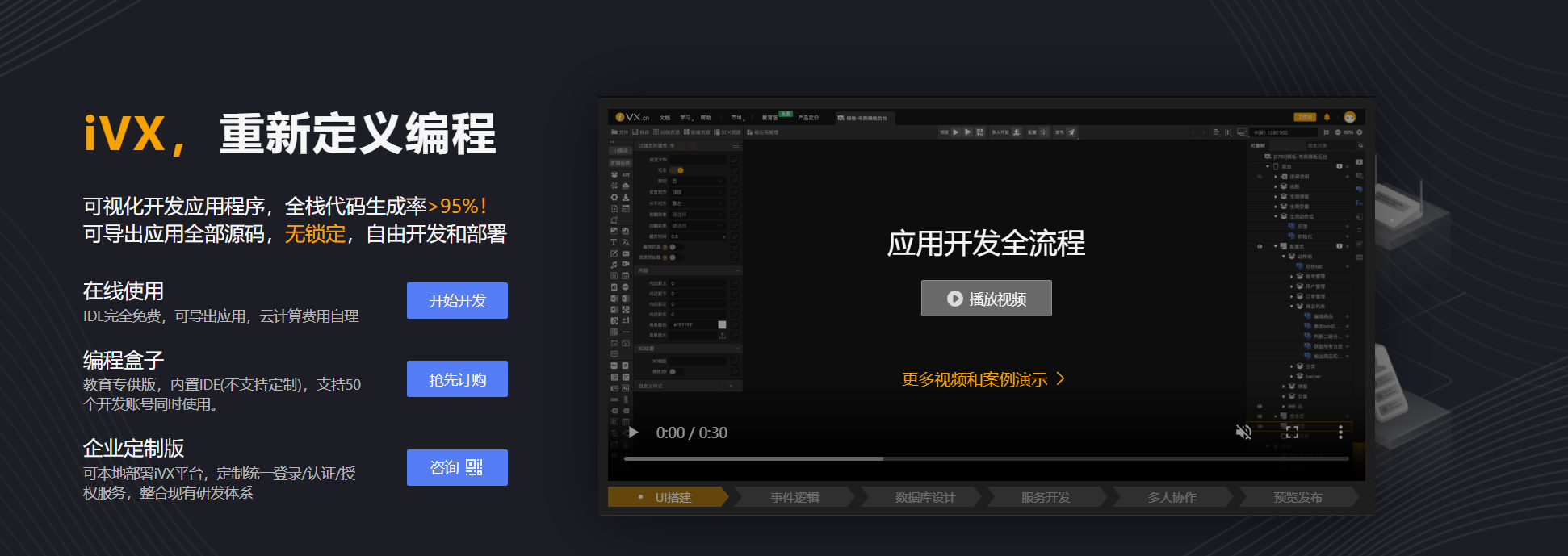This screenshot has height=556, width=1568.
Task: Open 更多视频和案例演示 link
Action: pyautogui.click(x=983, y=379)
